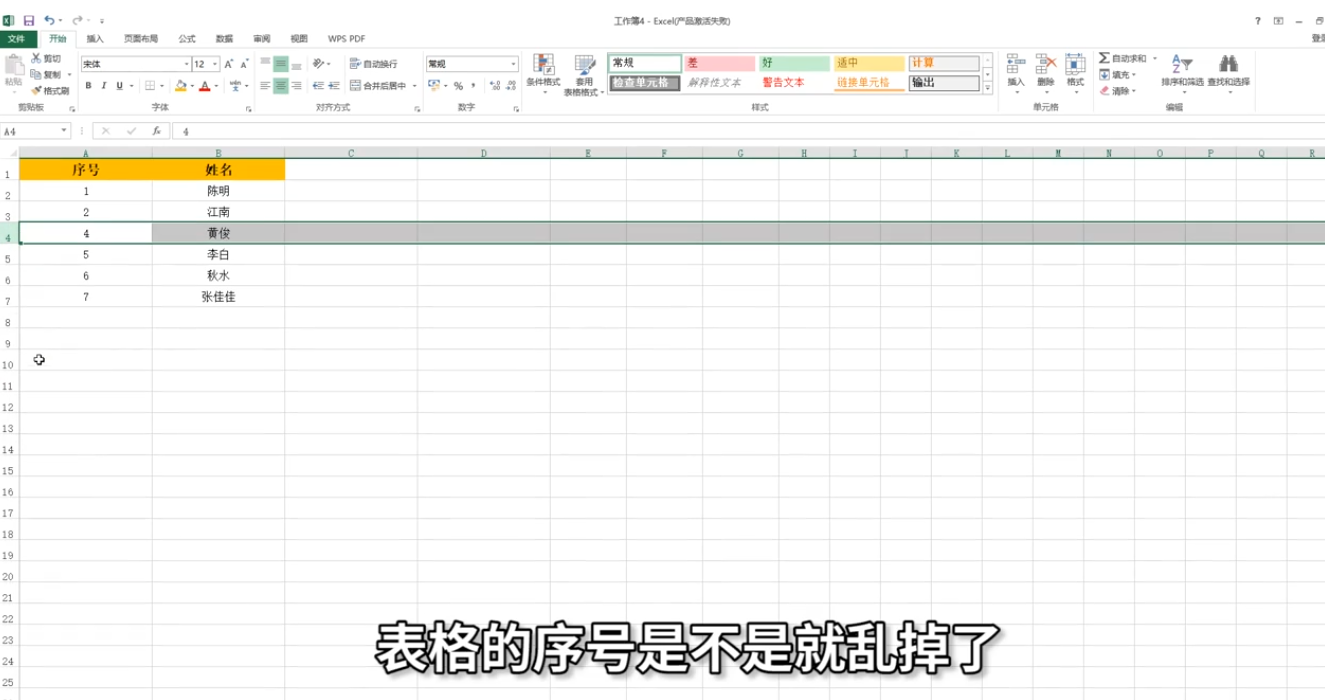This screenshot has width=1325, height=700.
Task: Toggle underline formatting
Action: pyautogui.click(x=117, y=85)
